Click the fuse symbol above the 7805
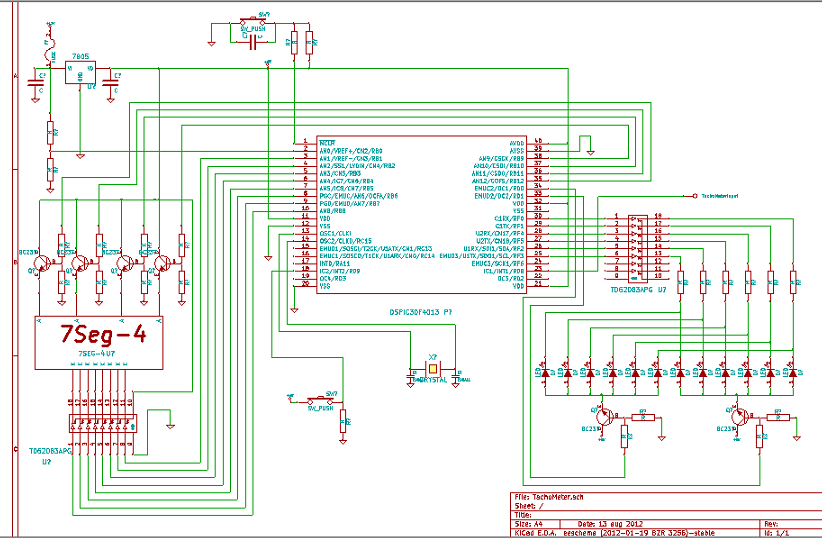The image size is (822, 539). point(50,45)
